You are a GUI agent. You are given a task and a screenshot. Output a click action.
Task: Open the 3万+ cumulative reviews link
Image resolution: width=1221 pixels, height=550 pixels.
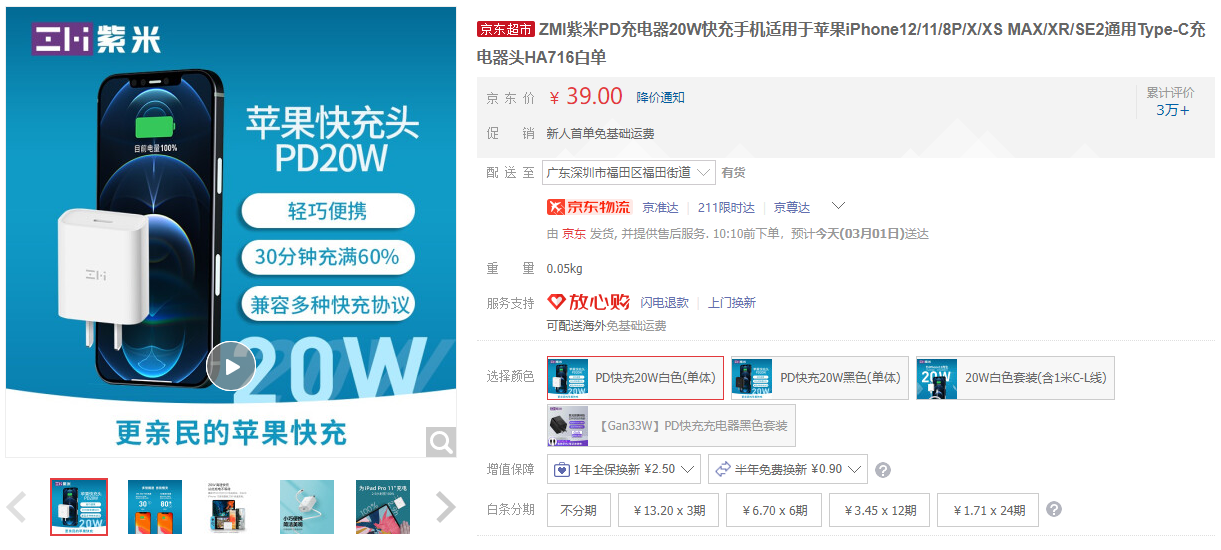point(1172,110)
